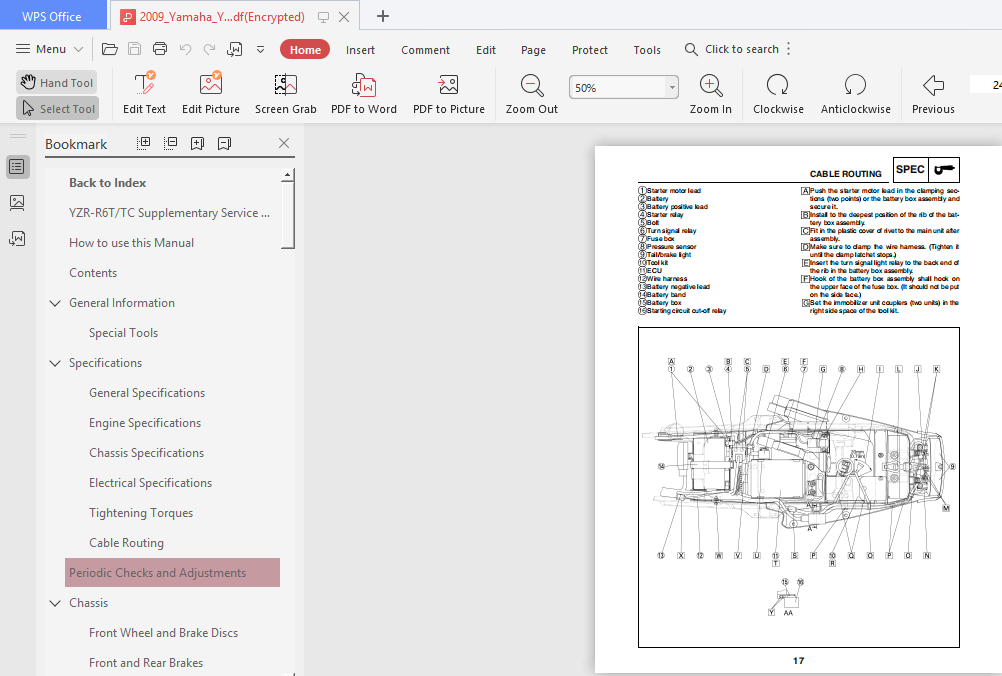This screenshot has width=1002, height=676.
Task: Open the Edit ribbon tab
Action: point(486,50)
